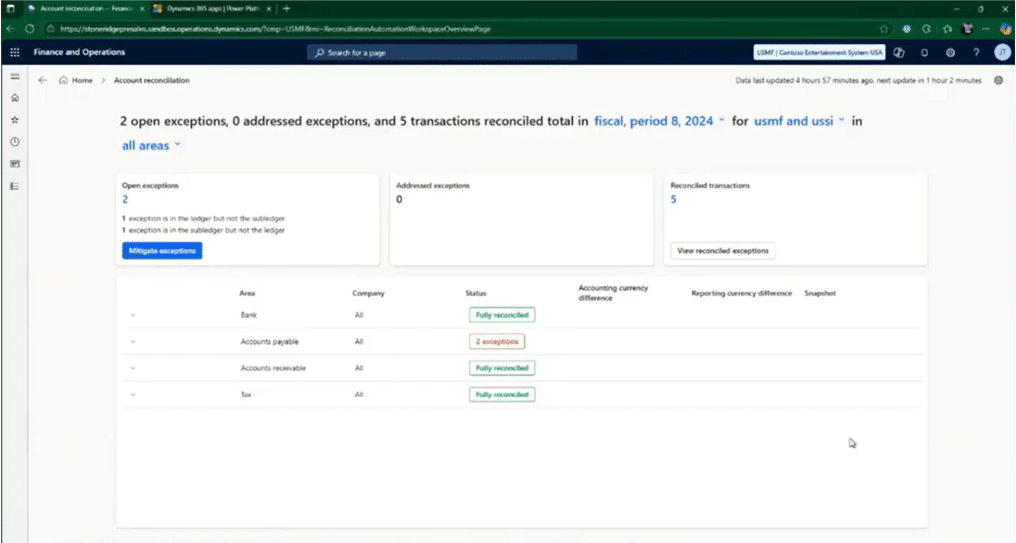Screen dimensions: 1016x543
Task: Open Modules list icon in sidebar
Action: [14, 185]
